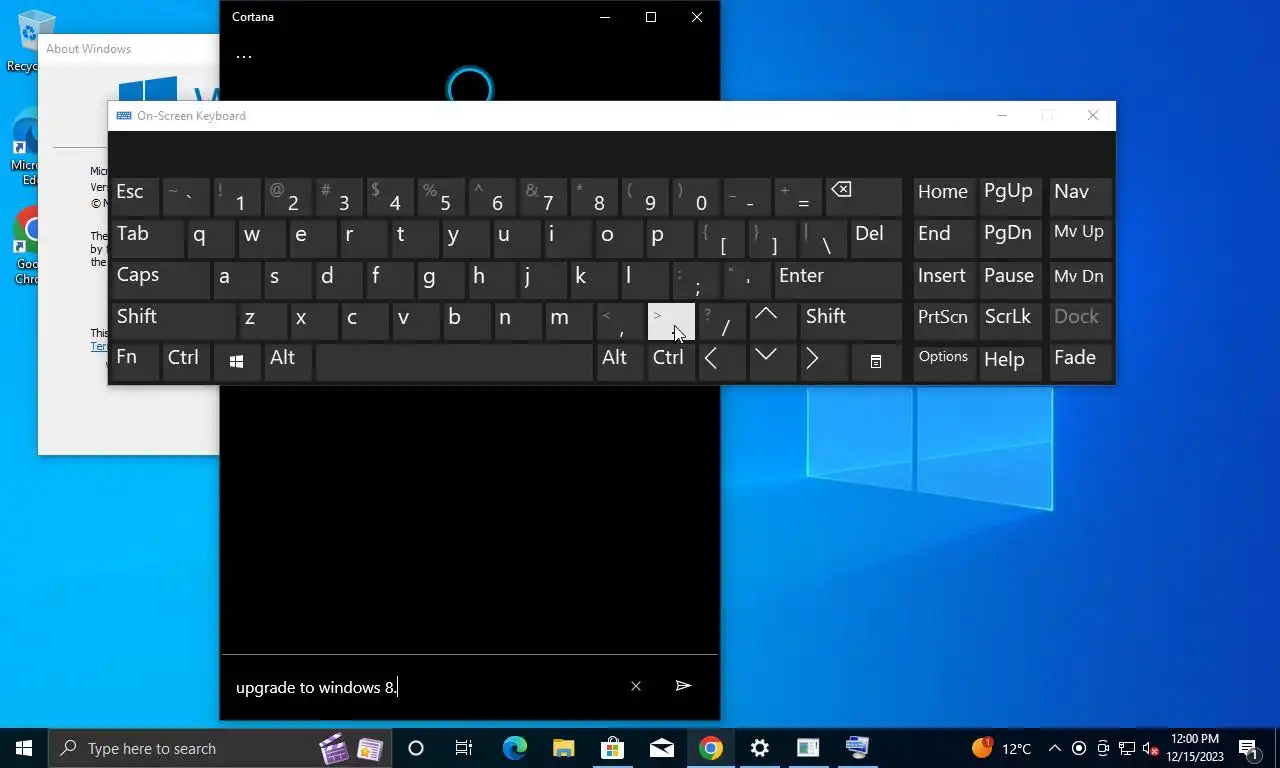Viewport: 1280px width, 768px height.
Task: Click the network icon in the system tray
Action: tap(1127, 748)
